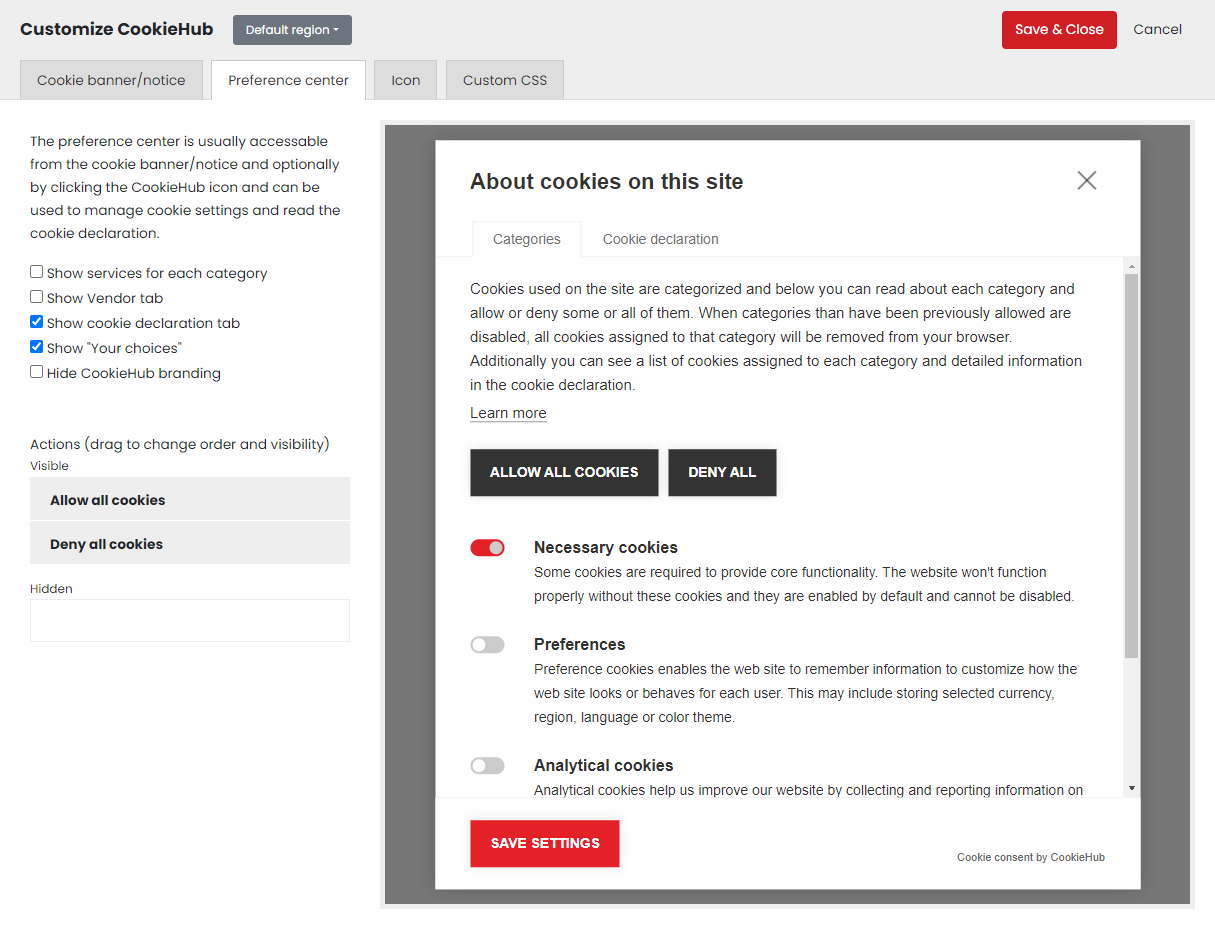Open the Default region dropdown

[292, 29]
